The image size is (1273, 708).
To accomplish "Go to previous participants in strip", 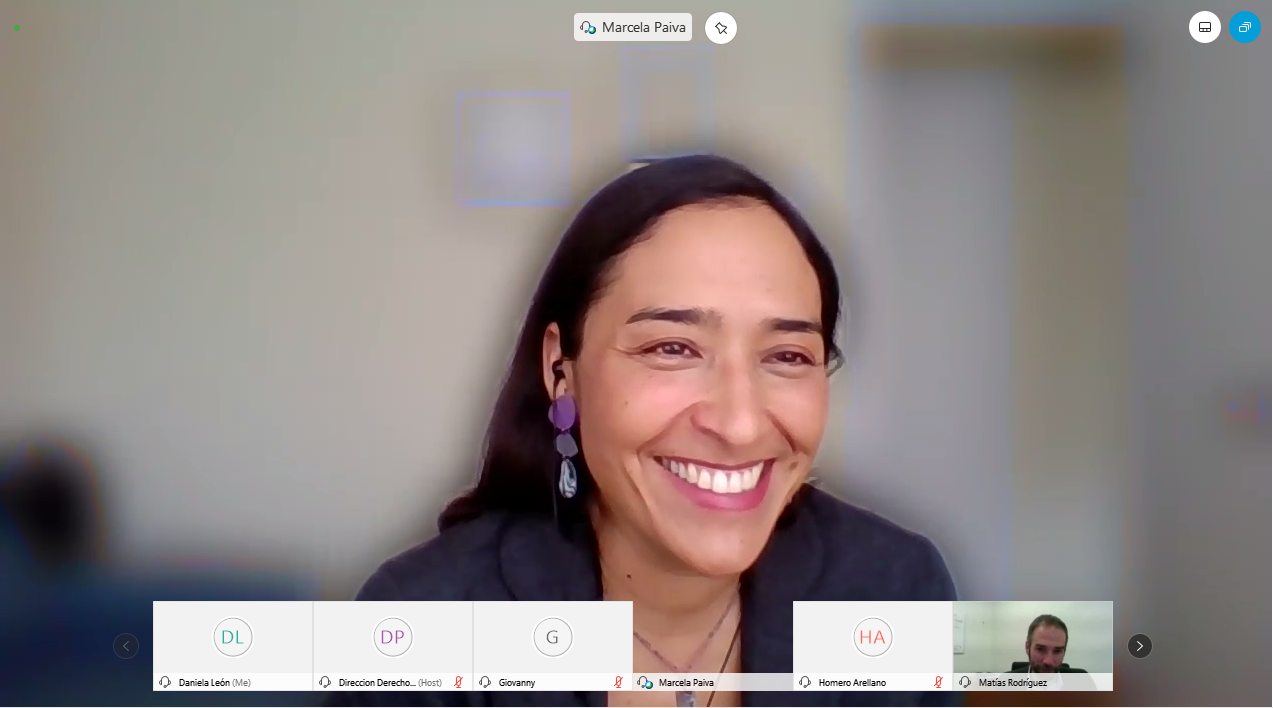I will tap(126, 646).
